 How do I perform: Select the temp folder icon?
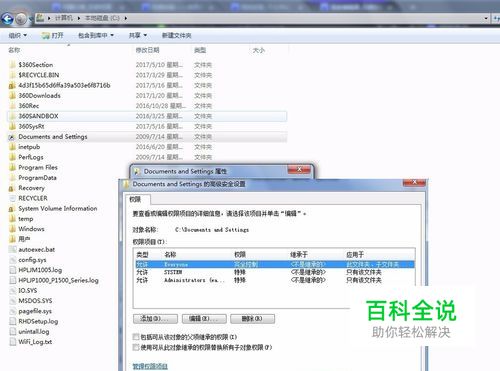tap(12, 219)
